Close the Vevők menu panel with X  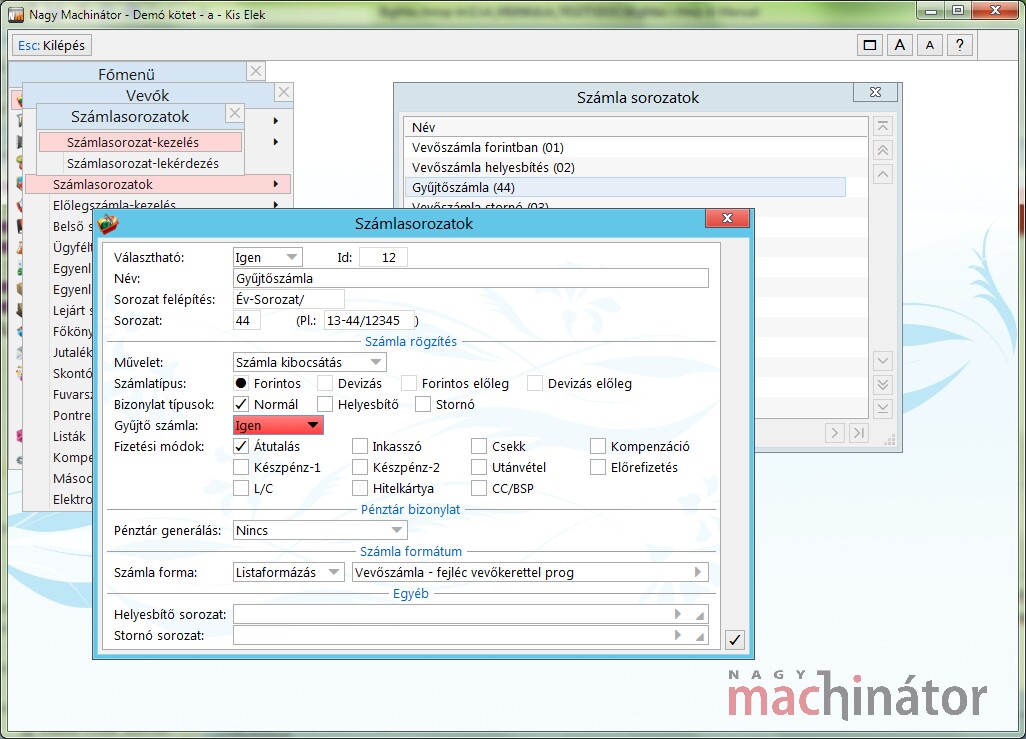[283, 92]
